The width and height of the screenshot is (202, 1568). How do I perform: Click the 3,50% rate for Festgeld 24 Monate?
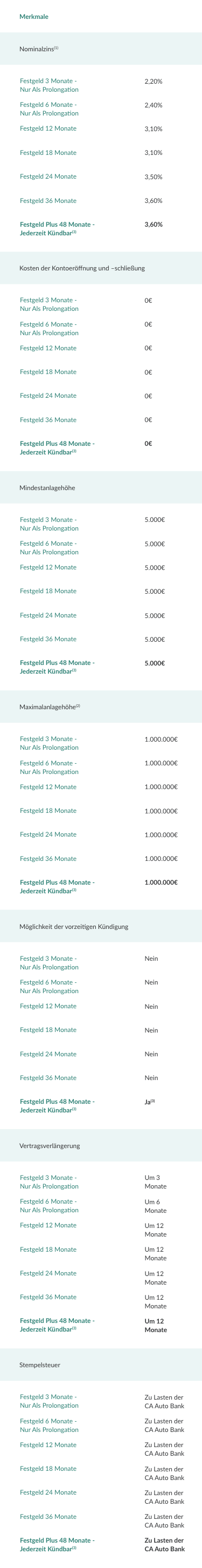[154, 177]
